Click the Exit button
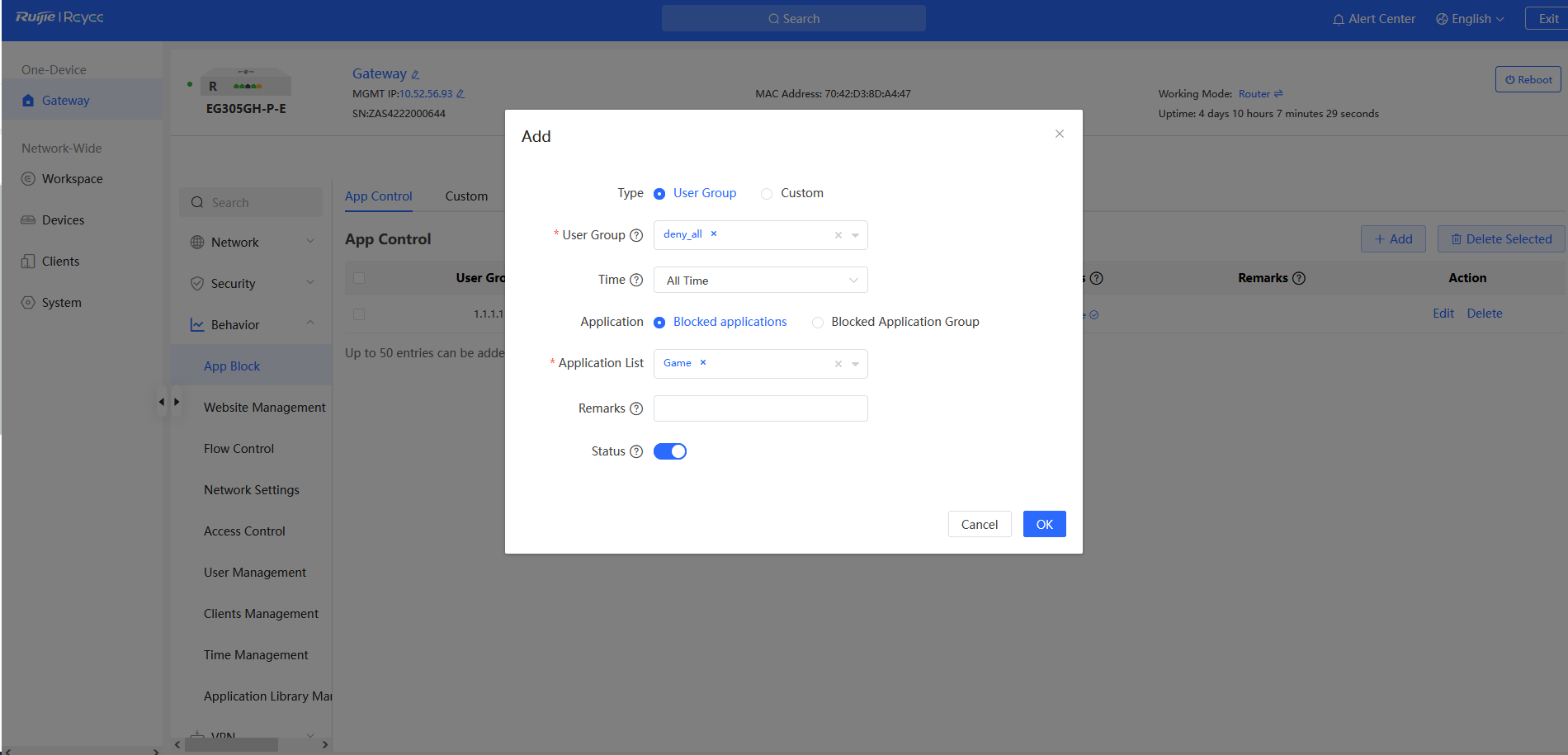 (1547, 19)
